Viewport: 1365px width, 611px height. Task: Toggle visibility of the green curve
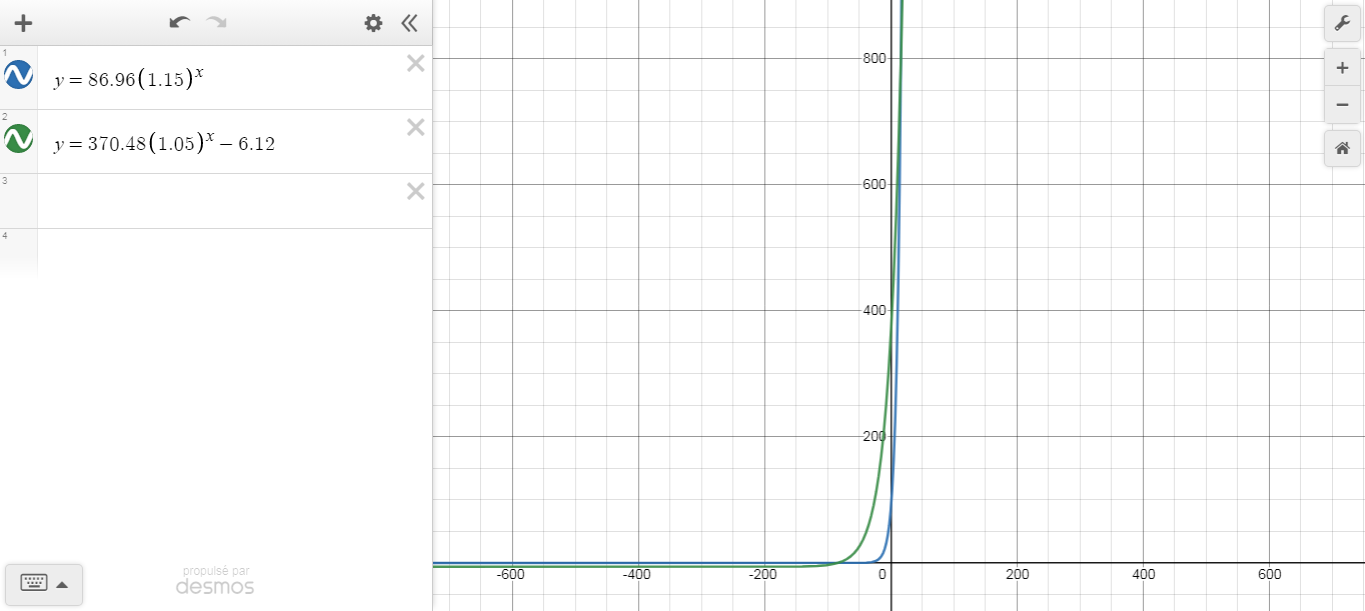19,138
